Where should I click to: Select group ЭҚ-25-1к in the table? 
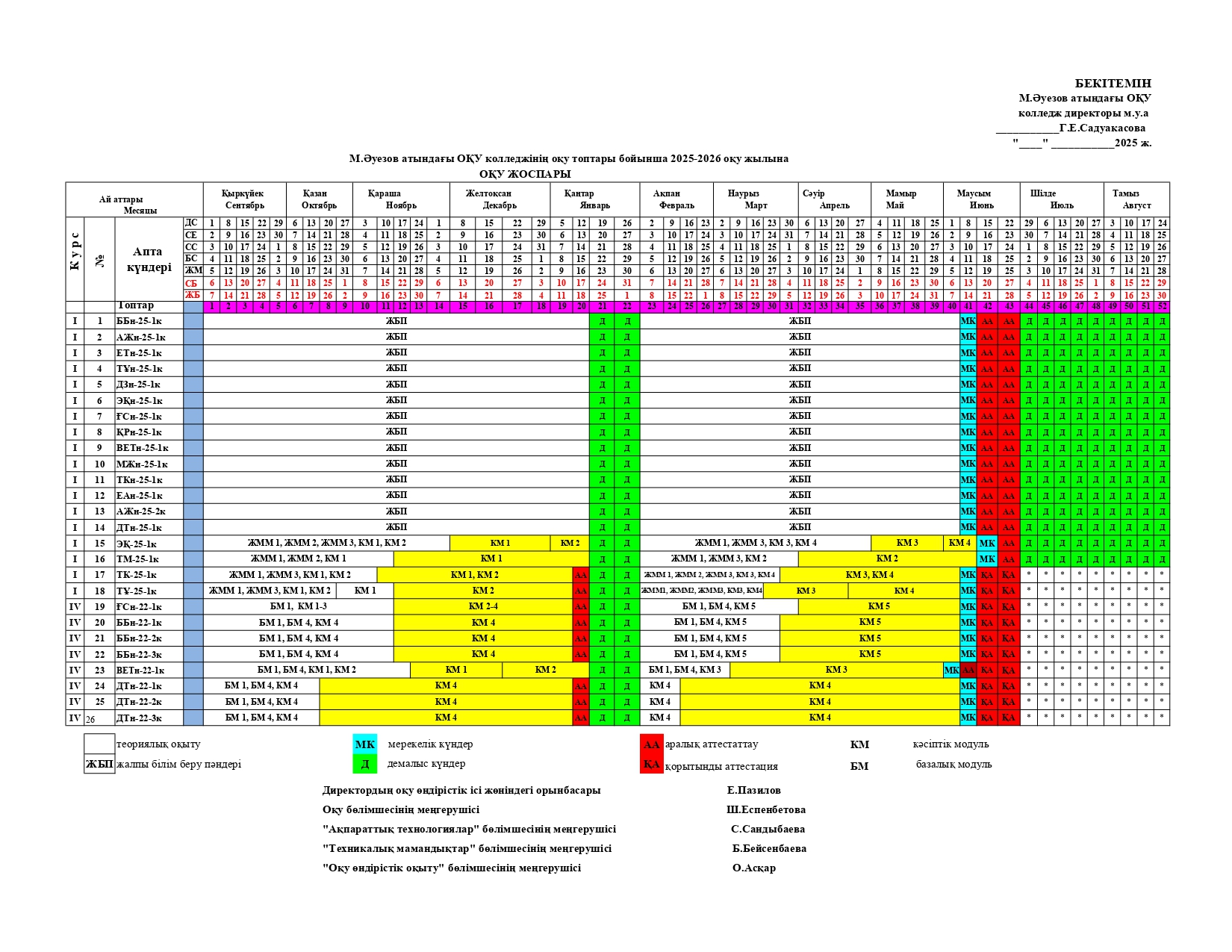pyautogui.click(x=137, y=544)
